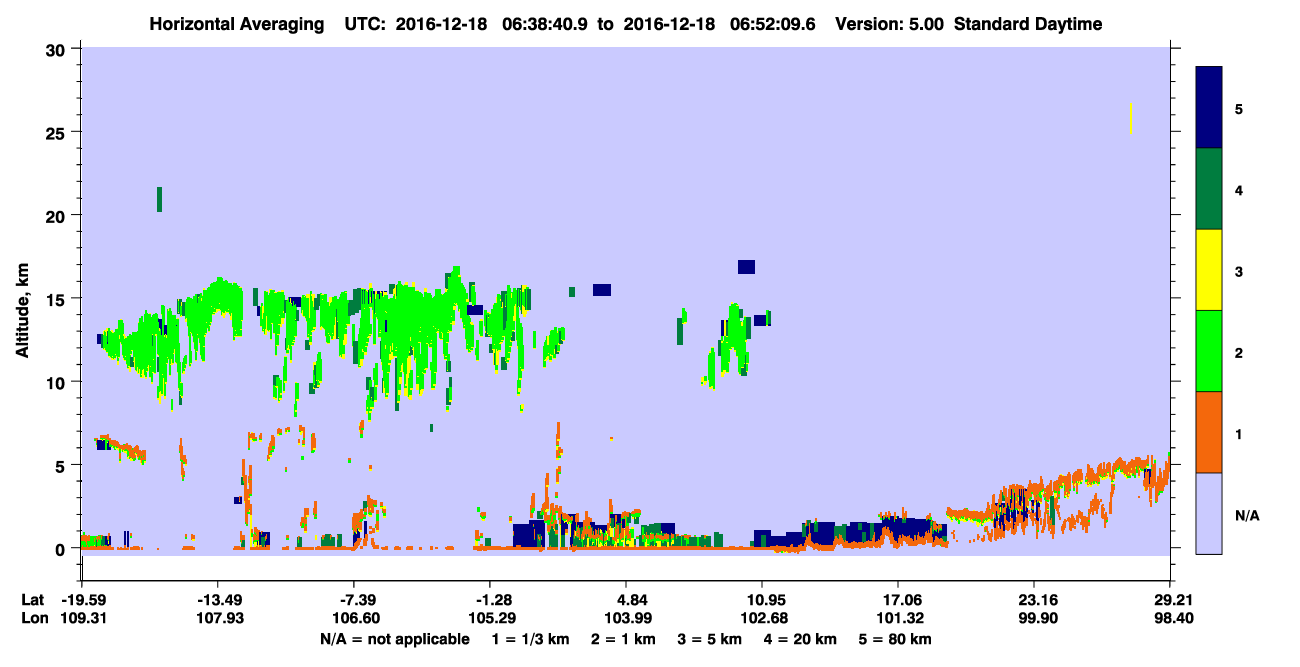The width and height of the screenshot is (1300, 667).
Task: Click the colorbar label 4
Action: [x=1239, y=189]
